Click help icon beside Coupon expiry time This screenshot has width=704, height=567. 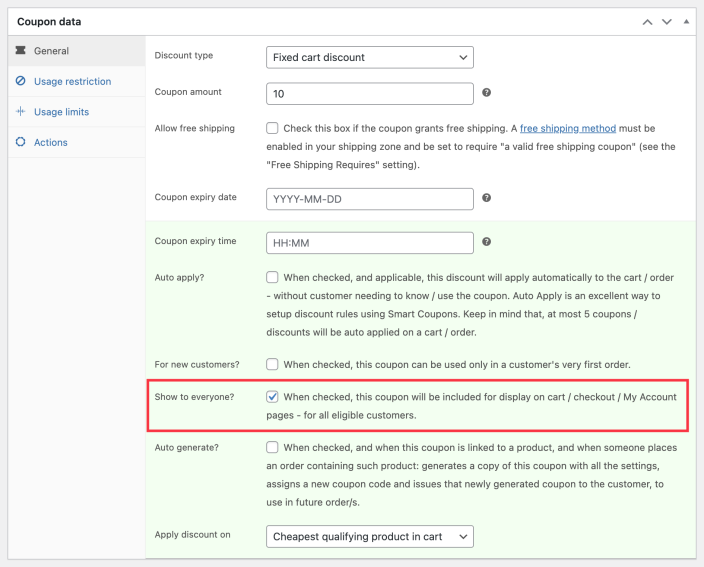[486, 242]
